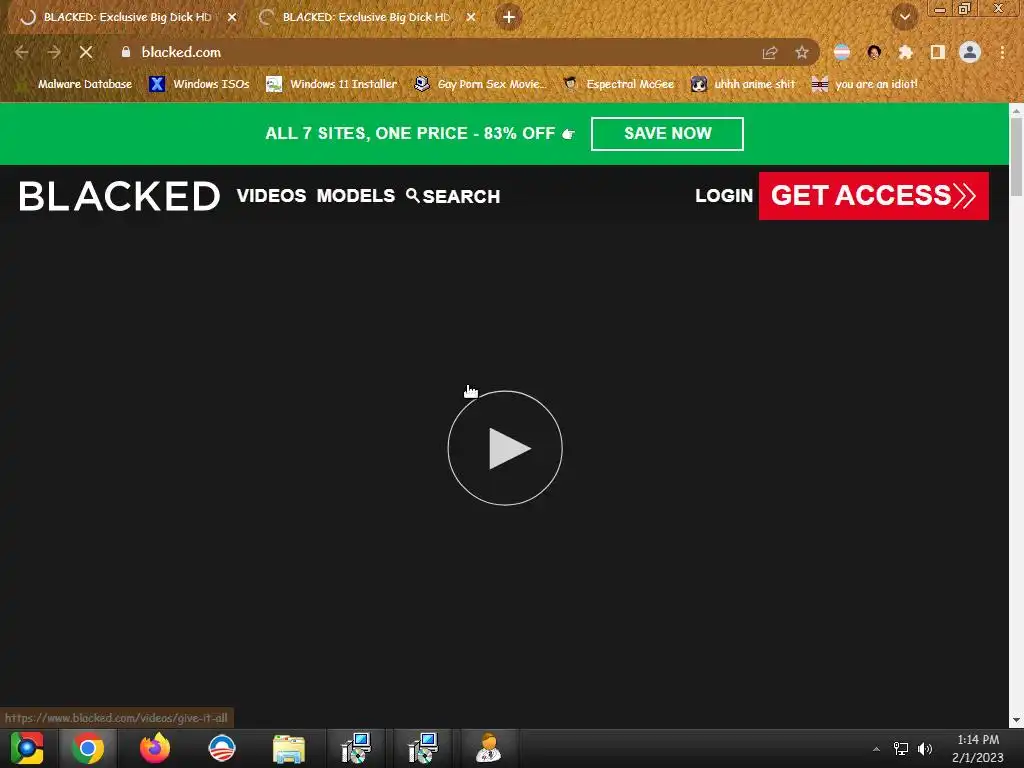Click the Start button on taskbar
The height and width of the screenshot is (768, 1024).
(27, 748)
